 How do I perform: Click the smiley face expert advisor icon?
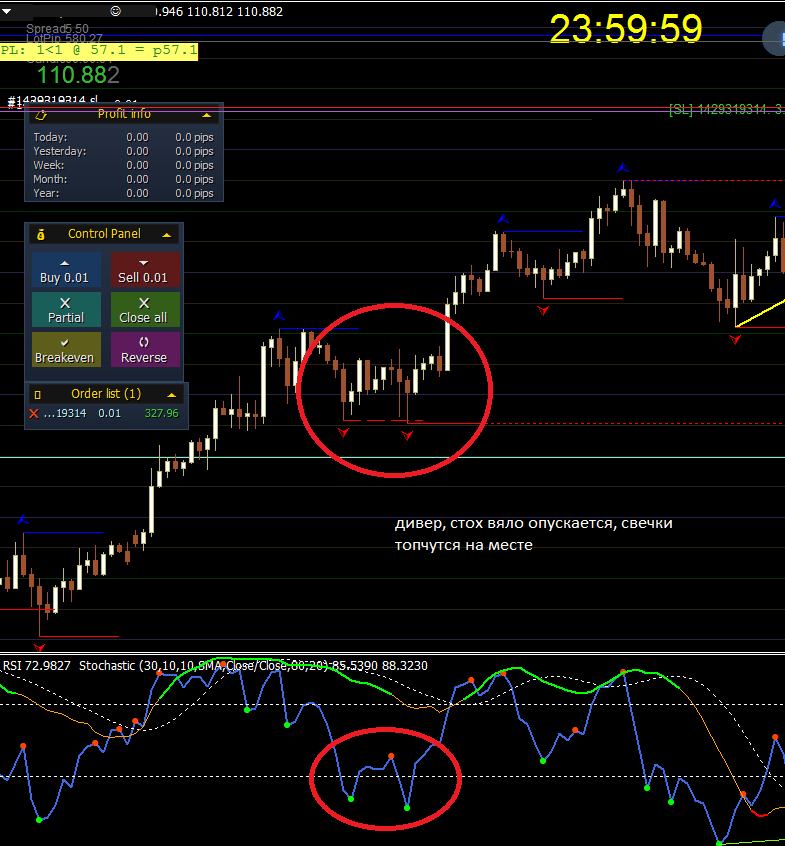tap(115, 11)
